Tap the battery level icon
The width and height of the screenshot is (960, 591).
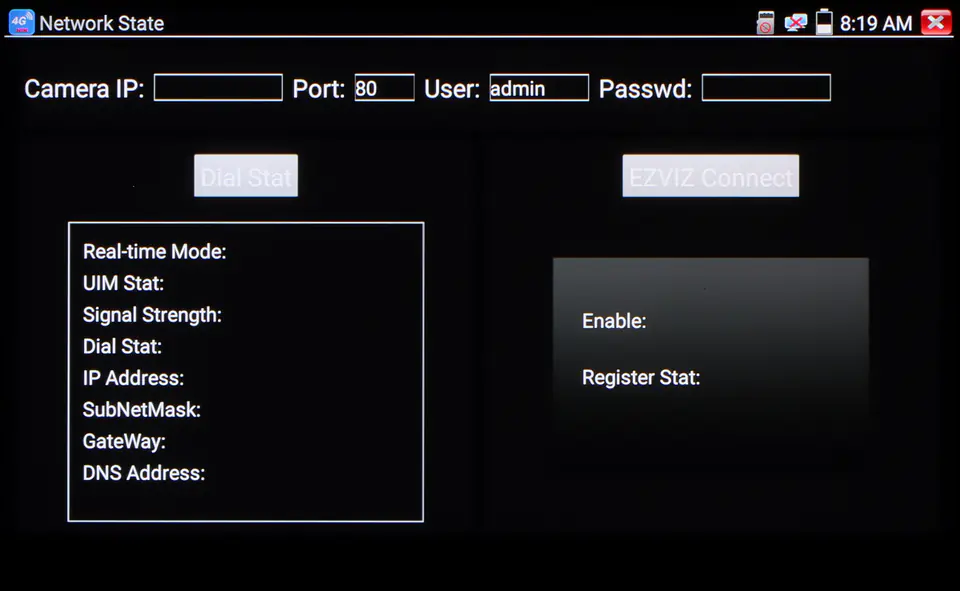tap(824, 23)
